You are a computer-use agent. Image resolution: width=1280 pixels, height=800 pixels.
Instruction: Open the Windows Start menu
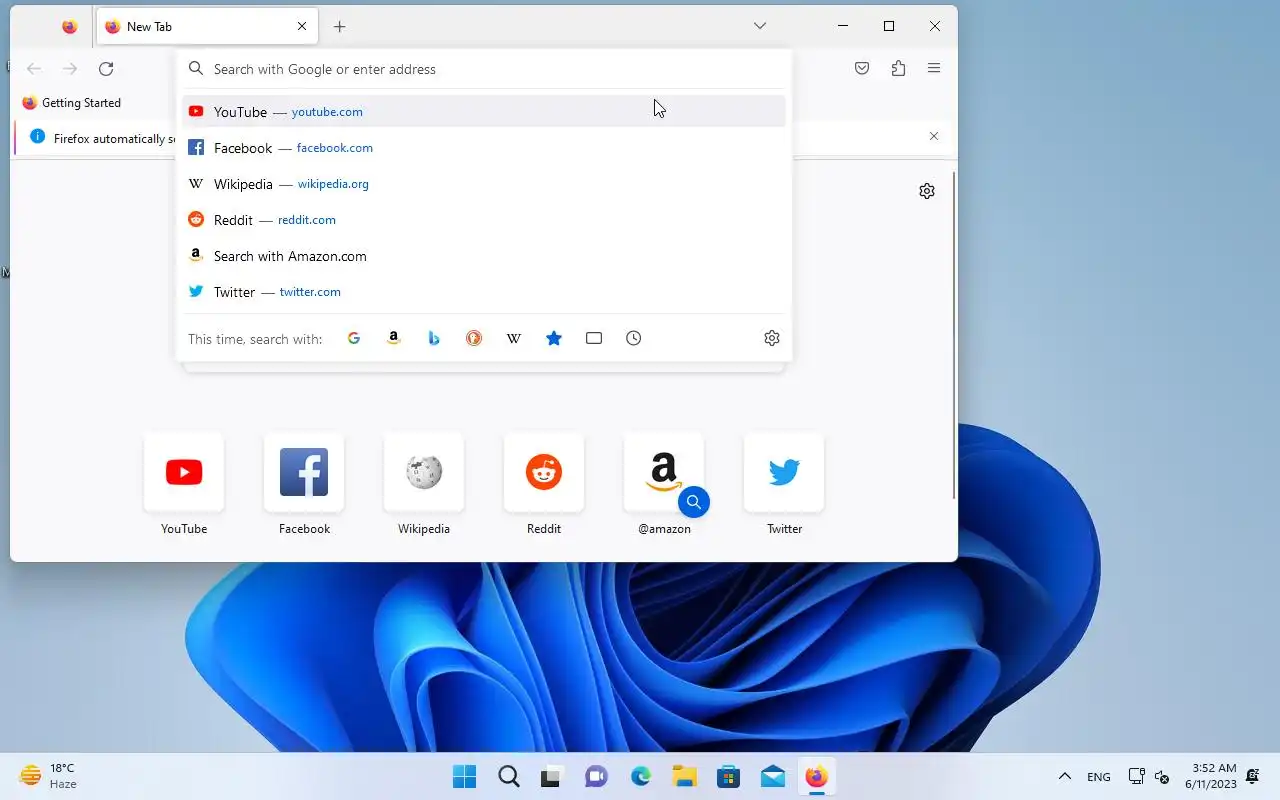pos(464,776)
